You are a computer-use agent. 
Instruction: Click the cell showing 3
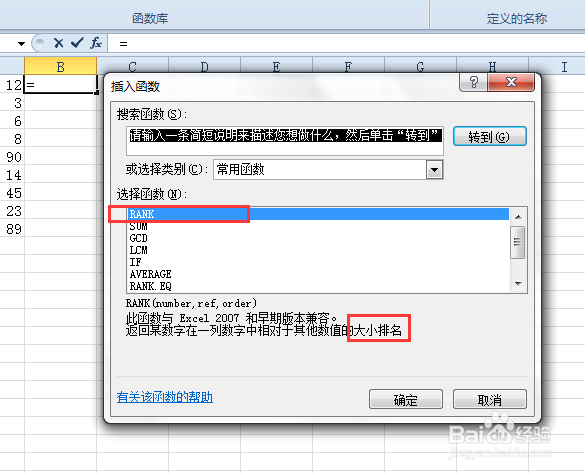[12, 103]
